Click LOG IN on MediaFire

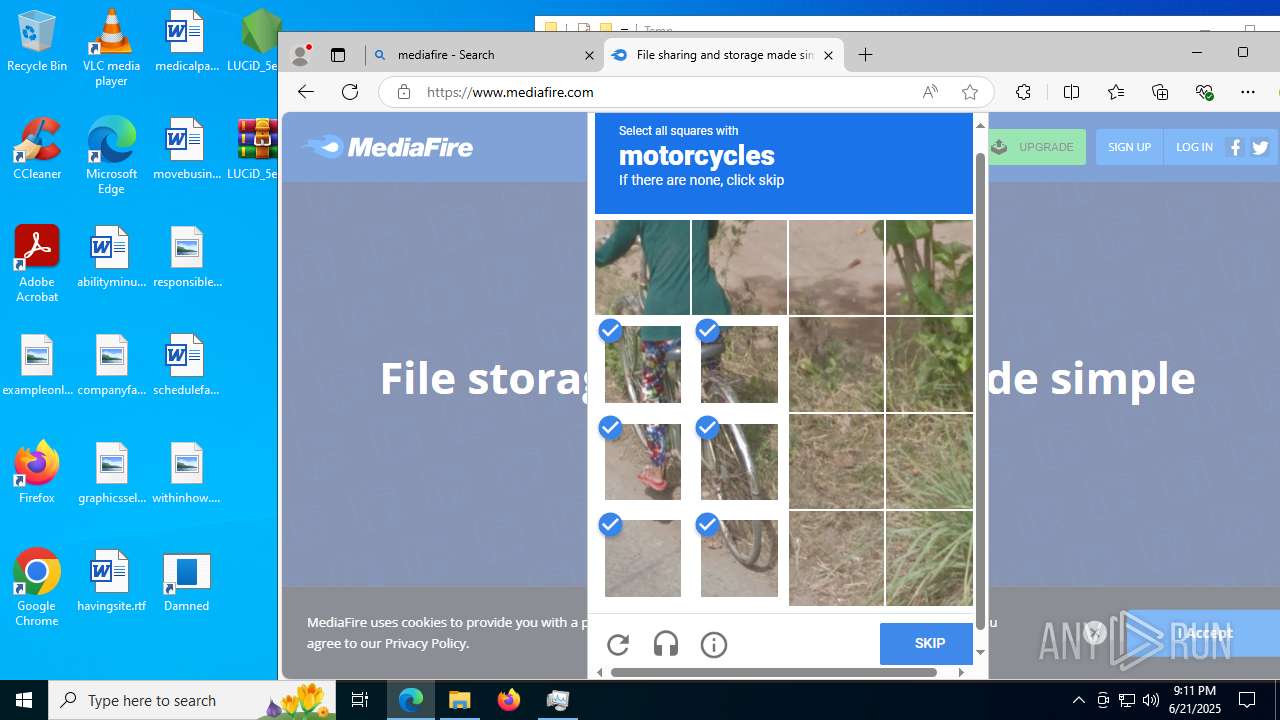(x=1194, y=147)
